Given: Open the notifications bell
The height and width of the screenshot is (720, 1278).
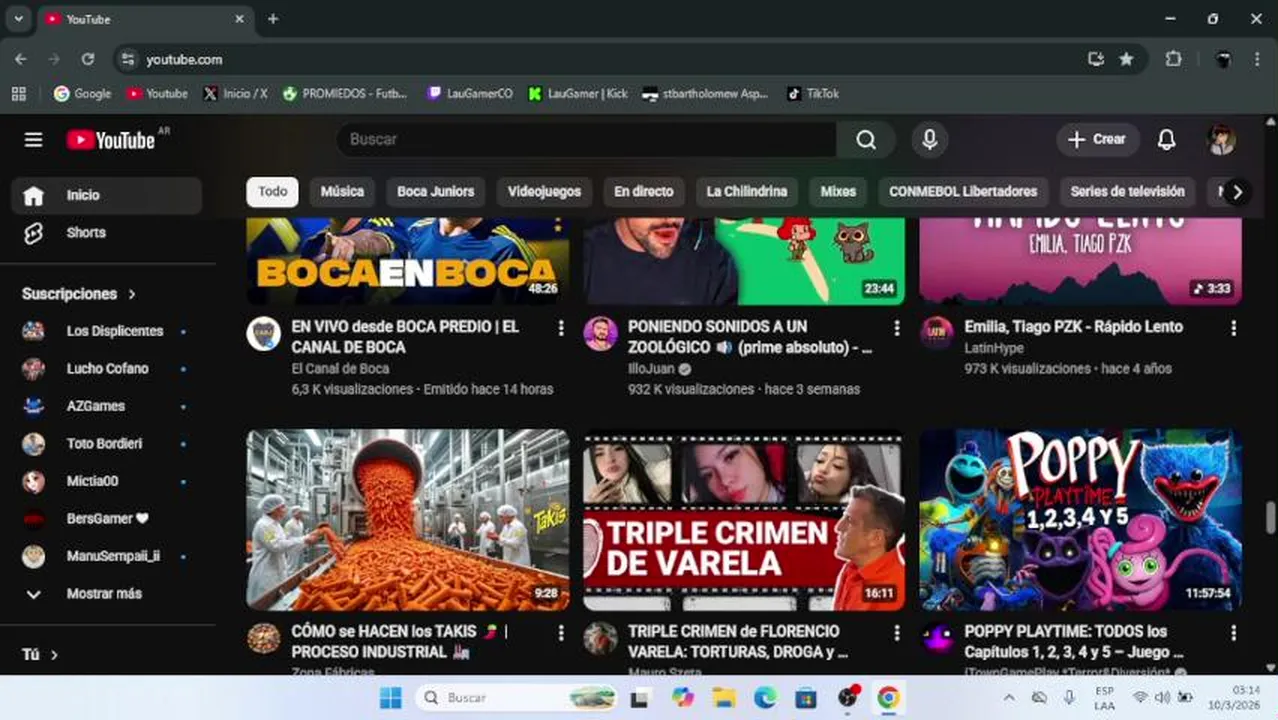Looking at the screenshot, I should [1166, 140].
